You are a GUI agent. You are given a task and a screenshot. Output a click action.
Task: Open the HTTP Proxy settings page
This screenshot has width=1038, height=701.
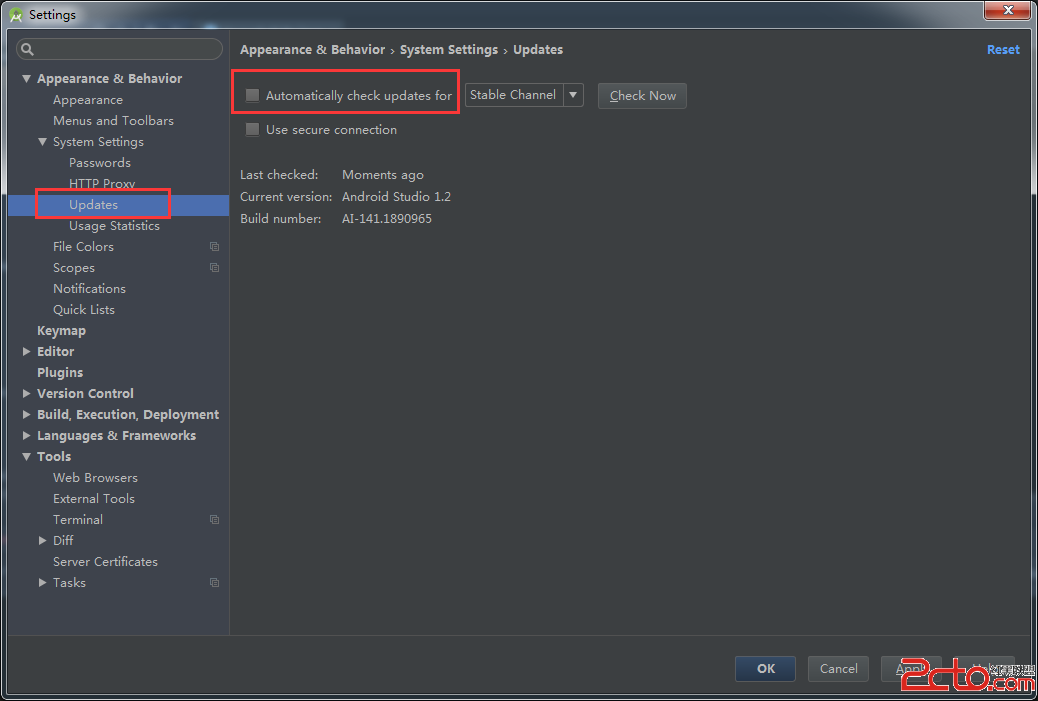coord(102,183)
